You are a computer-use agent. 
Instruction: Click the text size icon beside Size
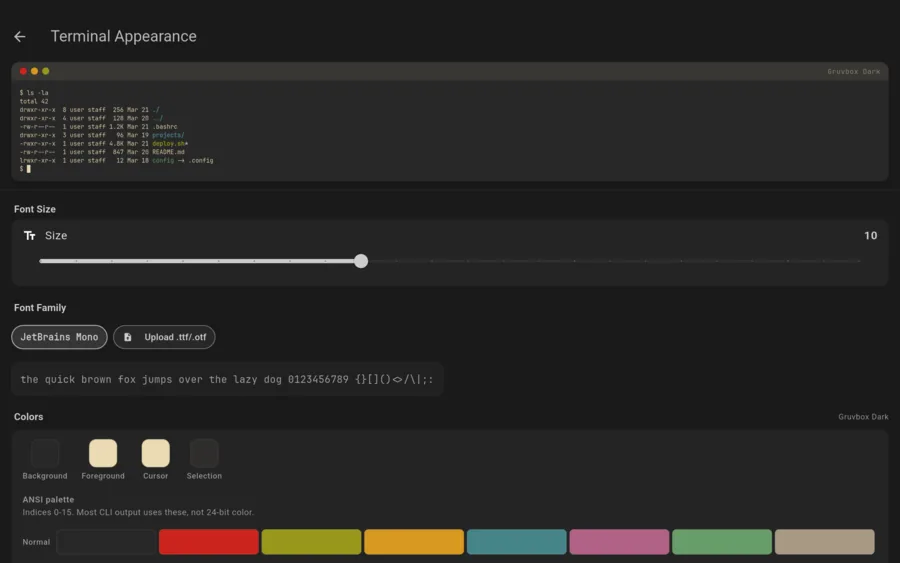click(30, 236)
